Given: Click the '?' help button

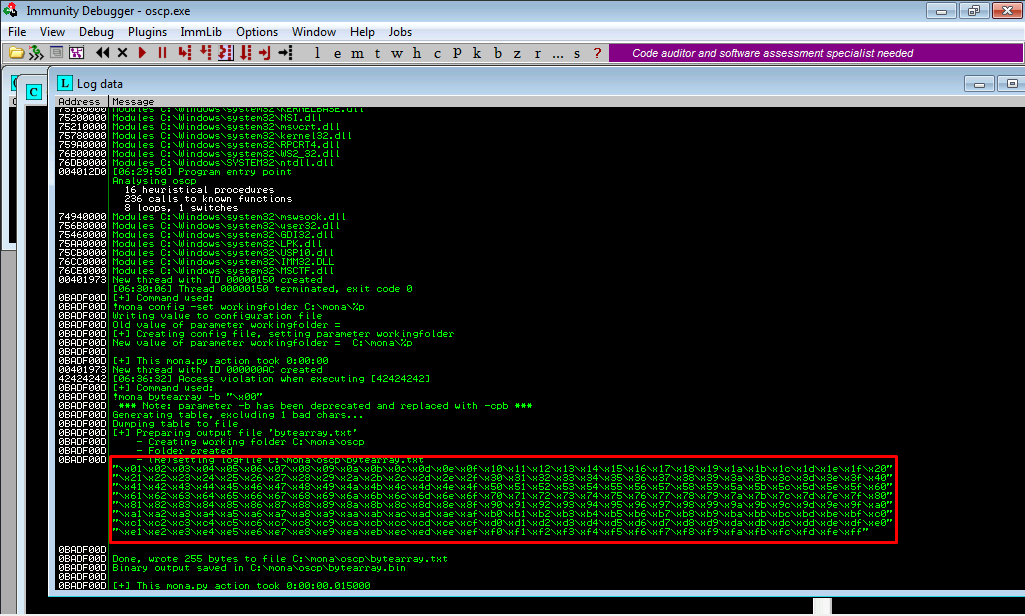Looking at the screenshot, I should click(597, 53).
